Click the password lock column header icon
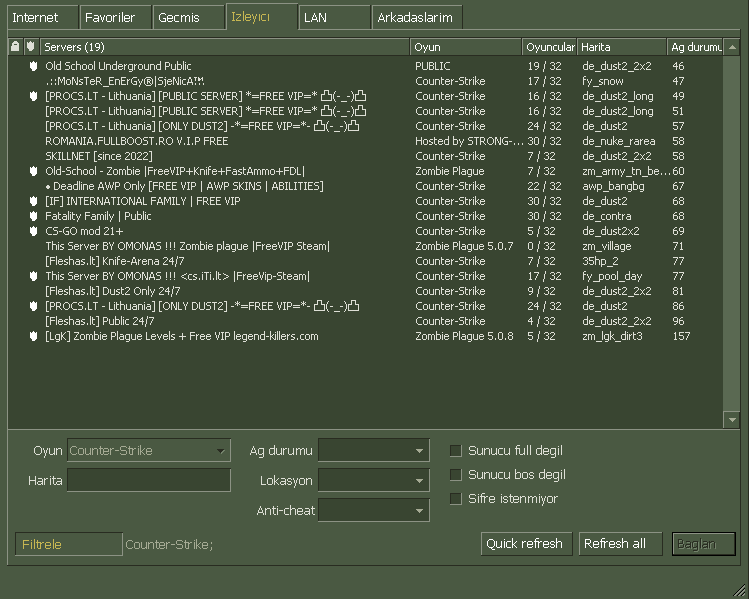Screen dimensions: 749x599 tap(15, 47)
